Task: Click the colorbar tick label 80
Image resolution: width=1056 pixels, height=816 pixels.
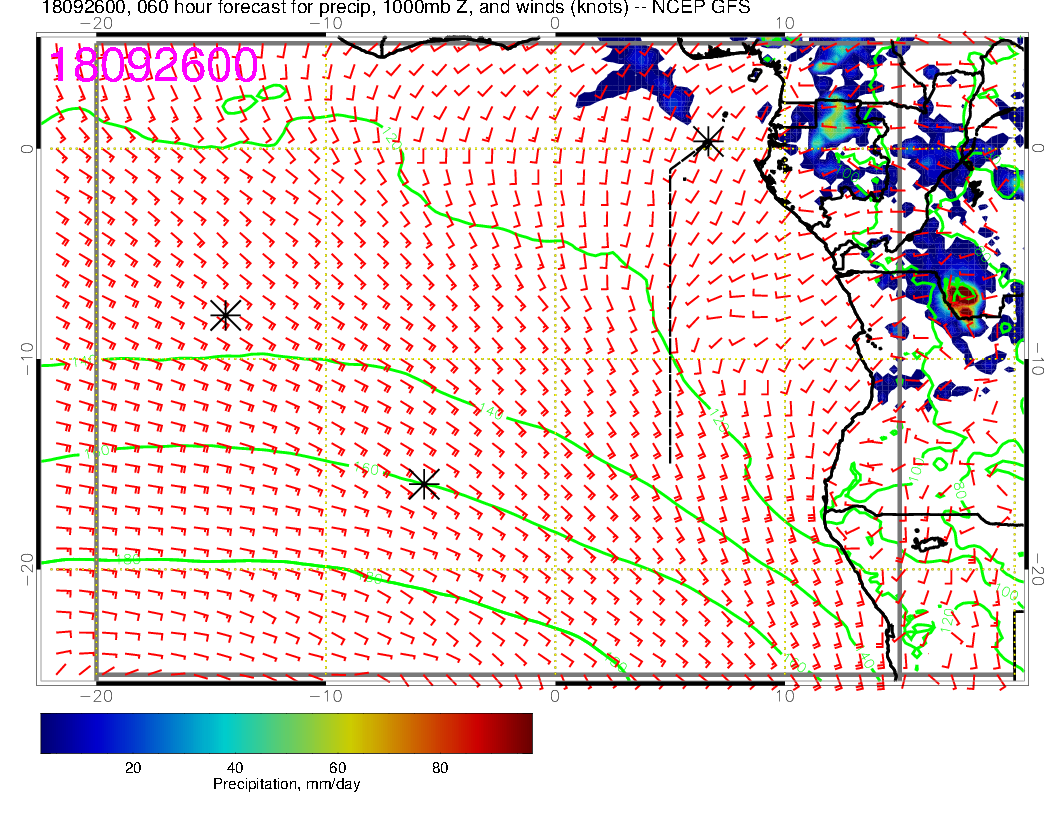Action: [x=440, y=768]
